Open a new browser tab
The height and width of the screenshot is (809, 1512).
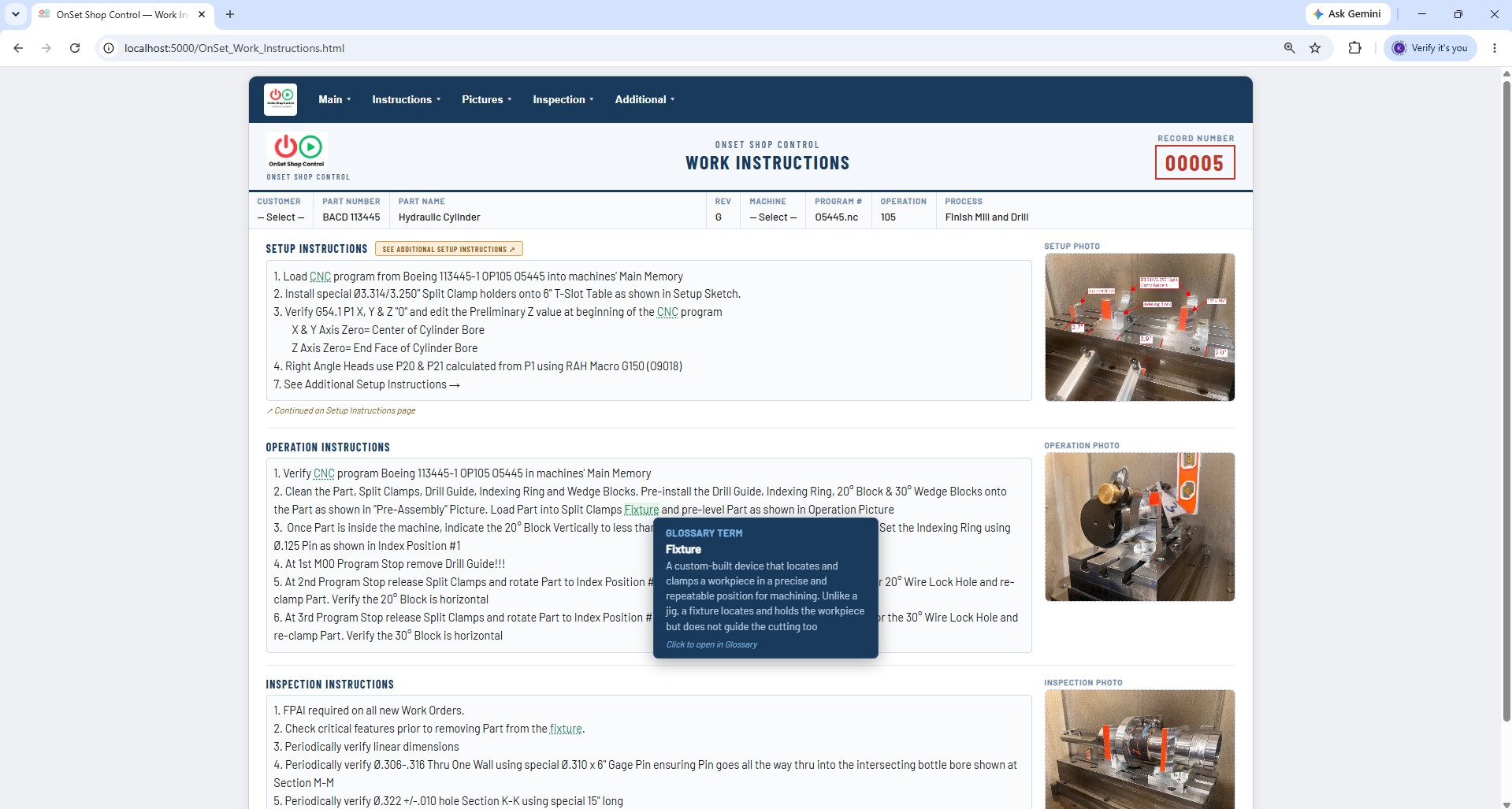point(230,14)
